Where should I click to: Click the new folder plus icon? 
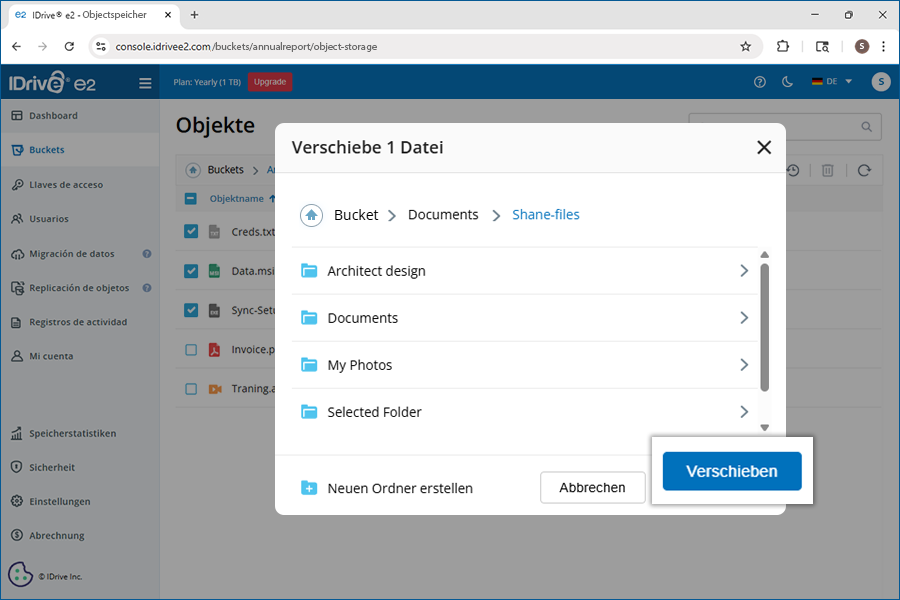pos(309,488)
